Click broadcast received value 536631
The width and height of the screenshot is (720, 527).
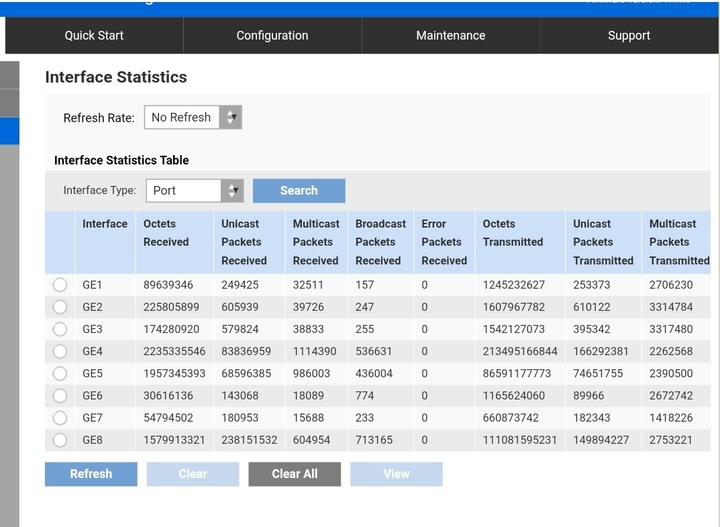374,351
